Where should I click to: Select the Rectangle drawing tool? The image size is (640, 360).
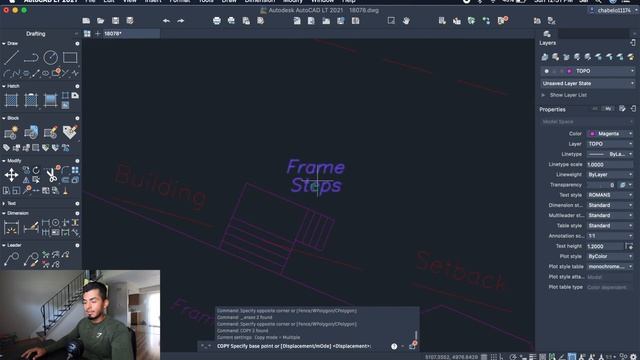[70, 58]
